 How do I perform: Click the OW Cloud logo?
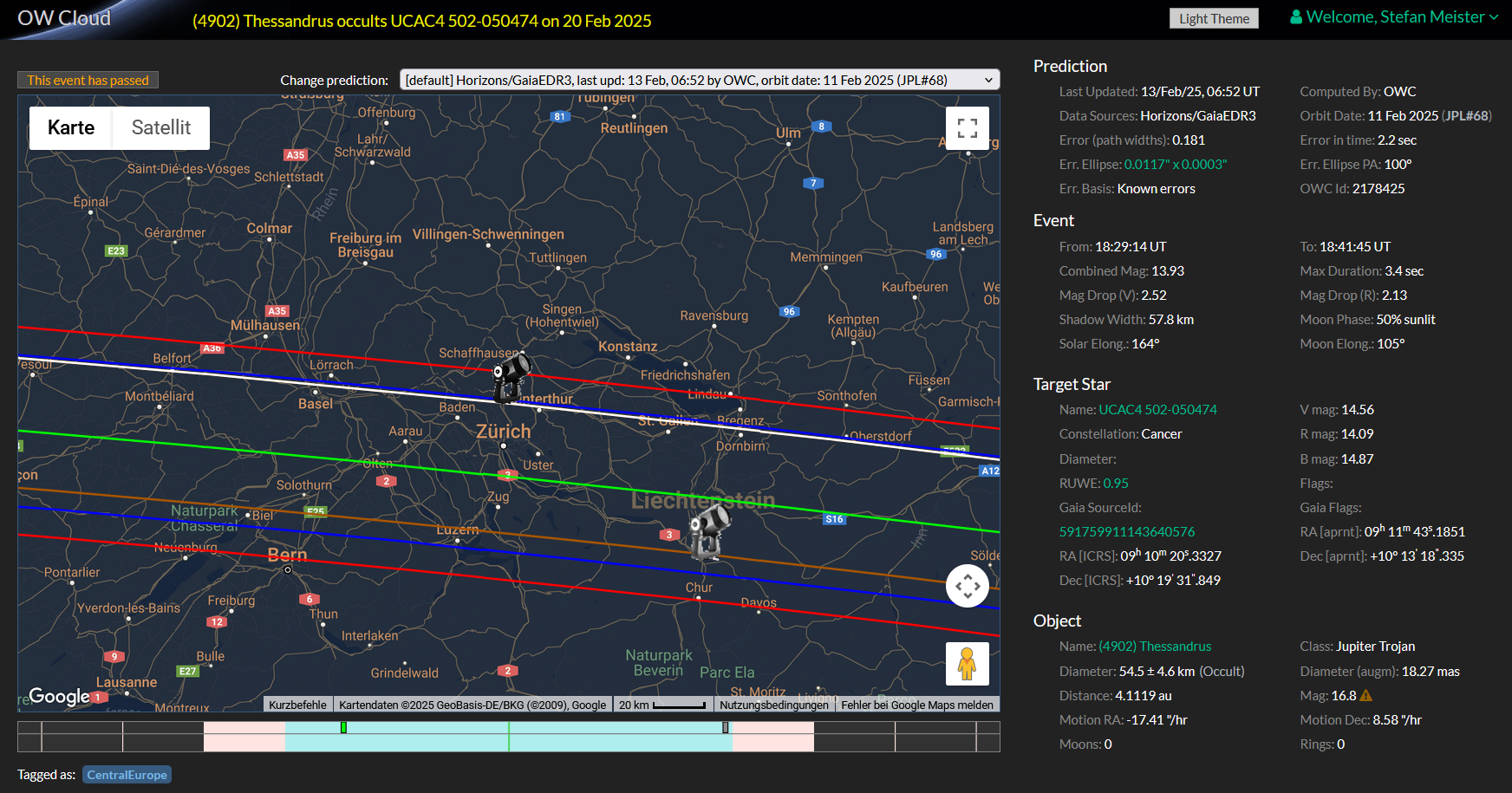click(64, 18)
